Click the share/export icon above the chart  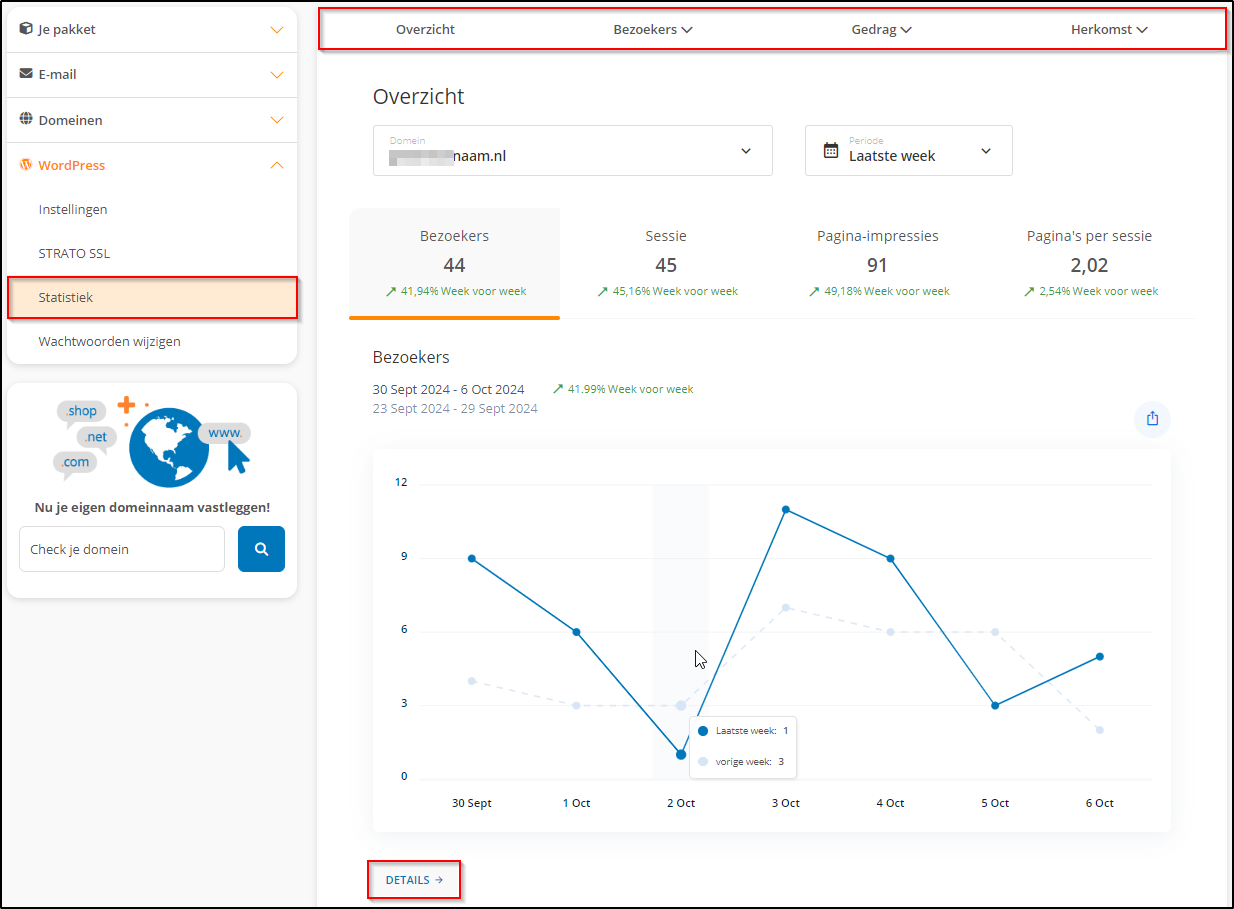click(1152, 419)
